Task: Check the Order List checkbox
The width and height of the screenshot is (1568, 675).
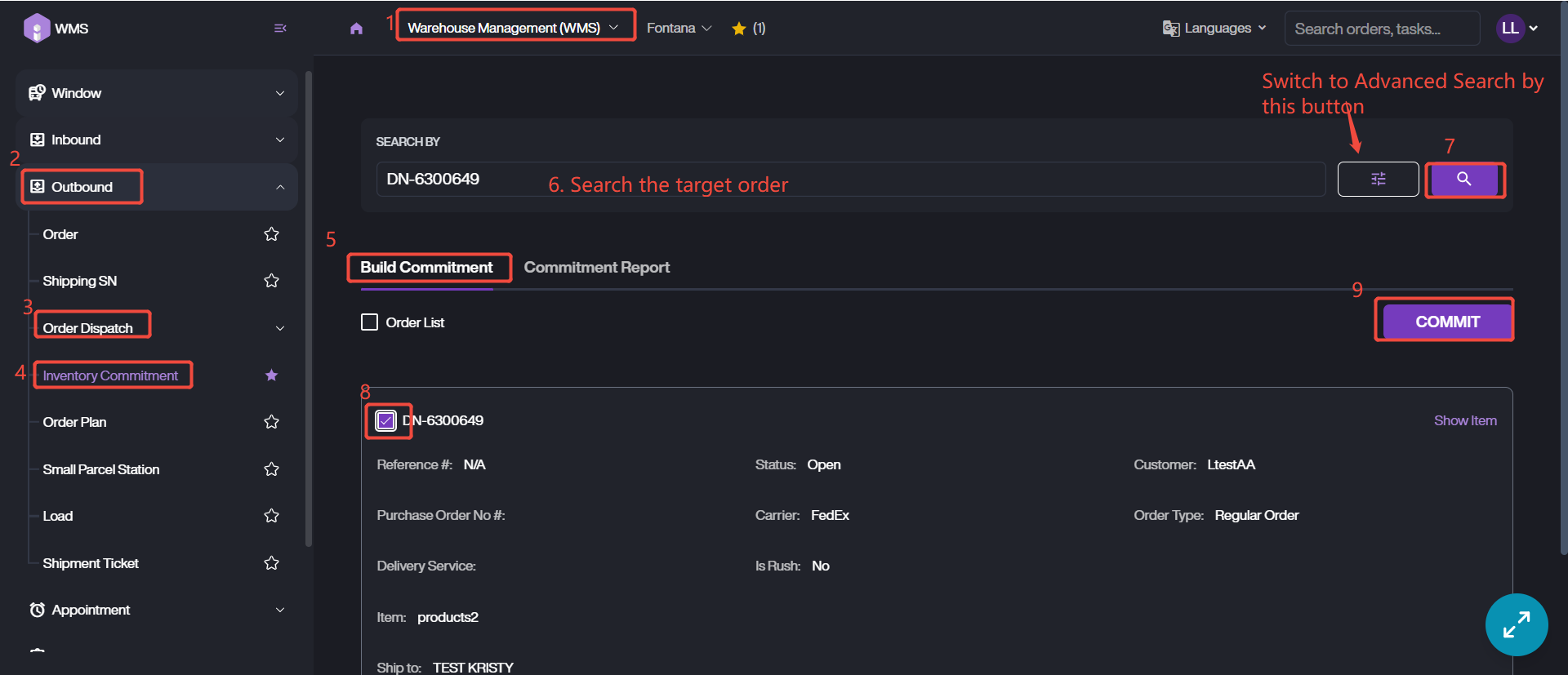Action: (x=370, y=322)
